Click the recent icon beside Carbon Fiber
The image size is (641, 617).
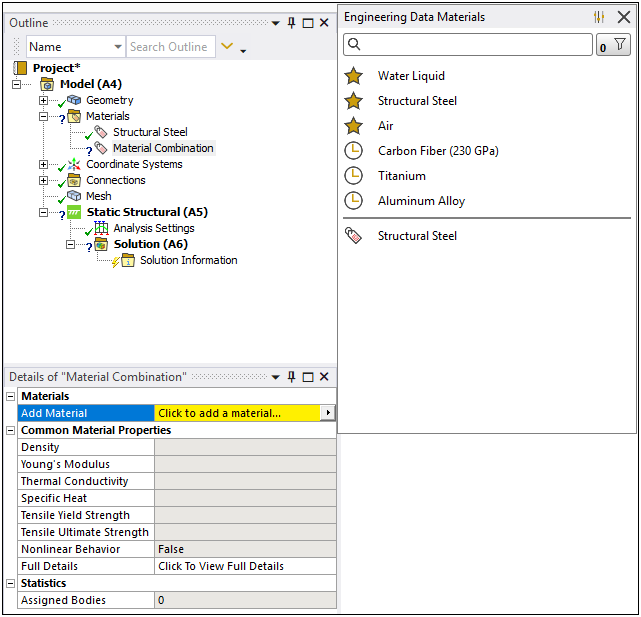(x=353, y=151)
